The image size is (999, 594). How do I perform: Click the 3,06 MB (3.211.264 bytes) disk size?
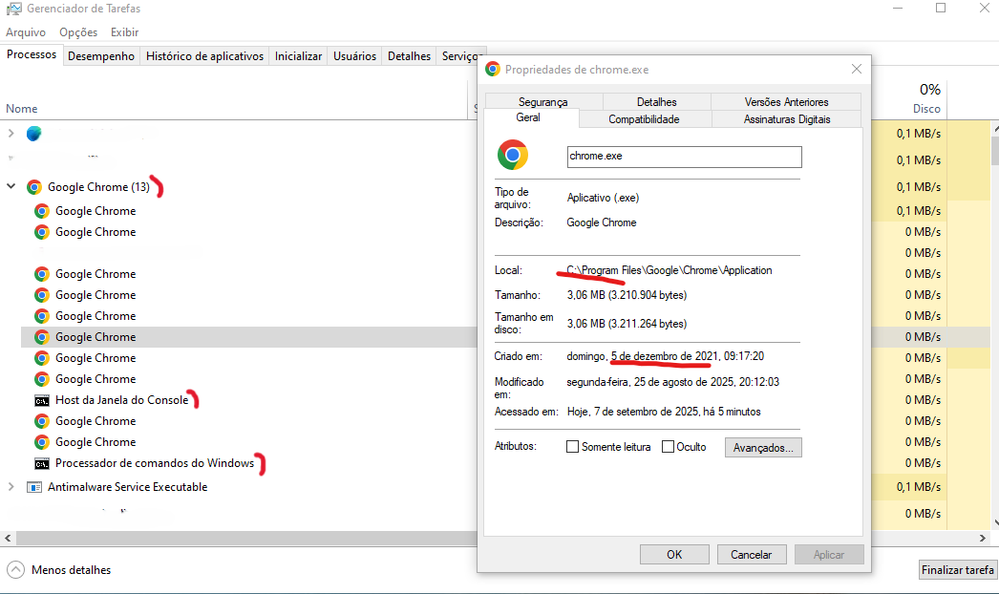coord(627,324)
